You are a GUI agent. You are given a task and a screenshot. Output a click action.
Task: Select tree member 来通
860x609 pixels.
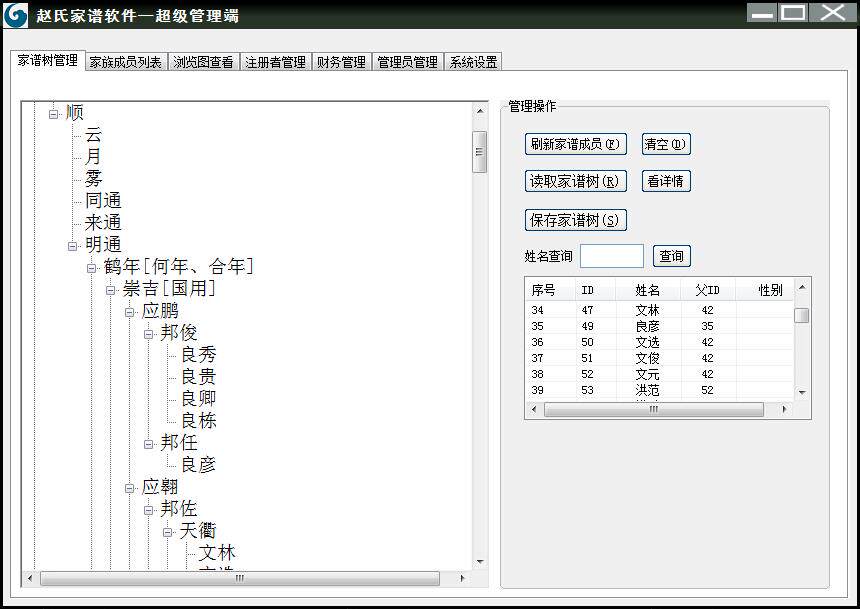(x=103, y=223)
